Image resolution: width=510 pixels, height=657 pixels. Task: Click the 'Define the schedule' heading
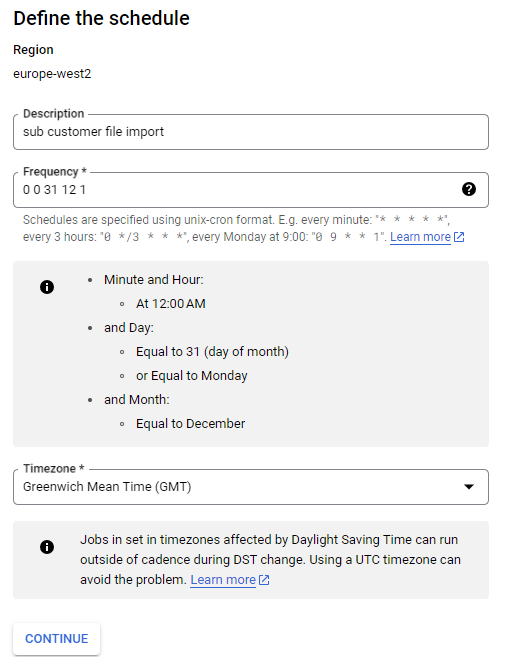(x=101, y=18)
